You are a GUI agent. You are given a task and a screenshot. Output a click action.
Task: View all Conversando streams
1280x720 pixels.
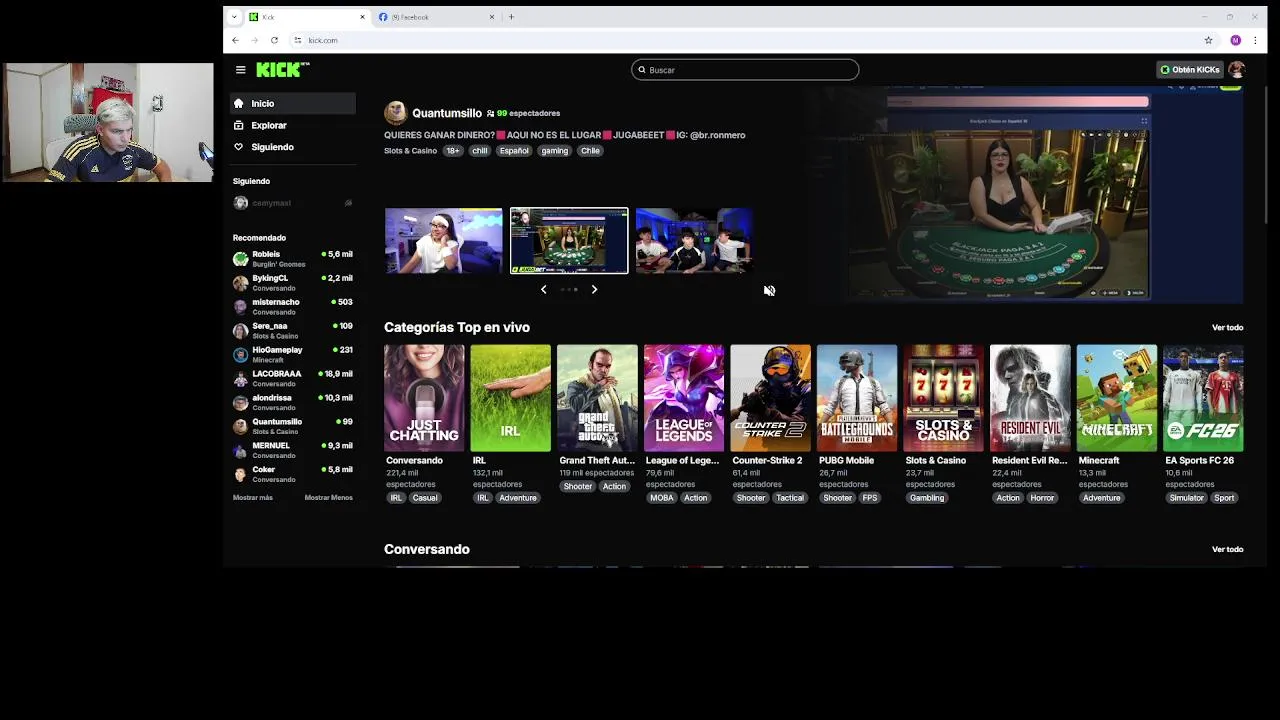(x=1227, y=549)
